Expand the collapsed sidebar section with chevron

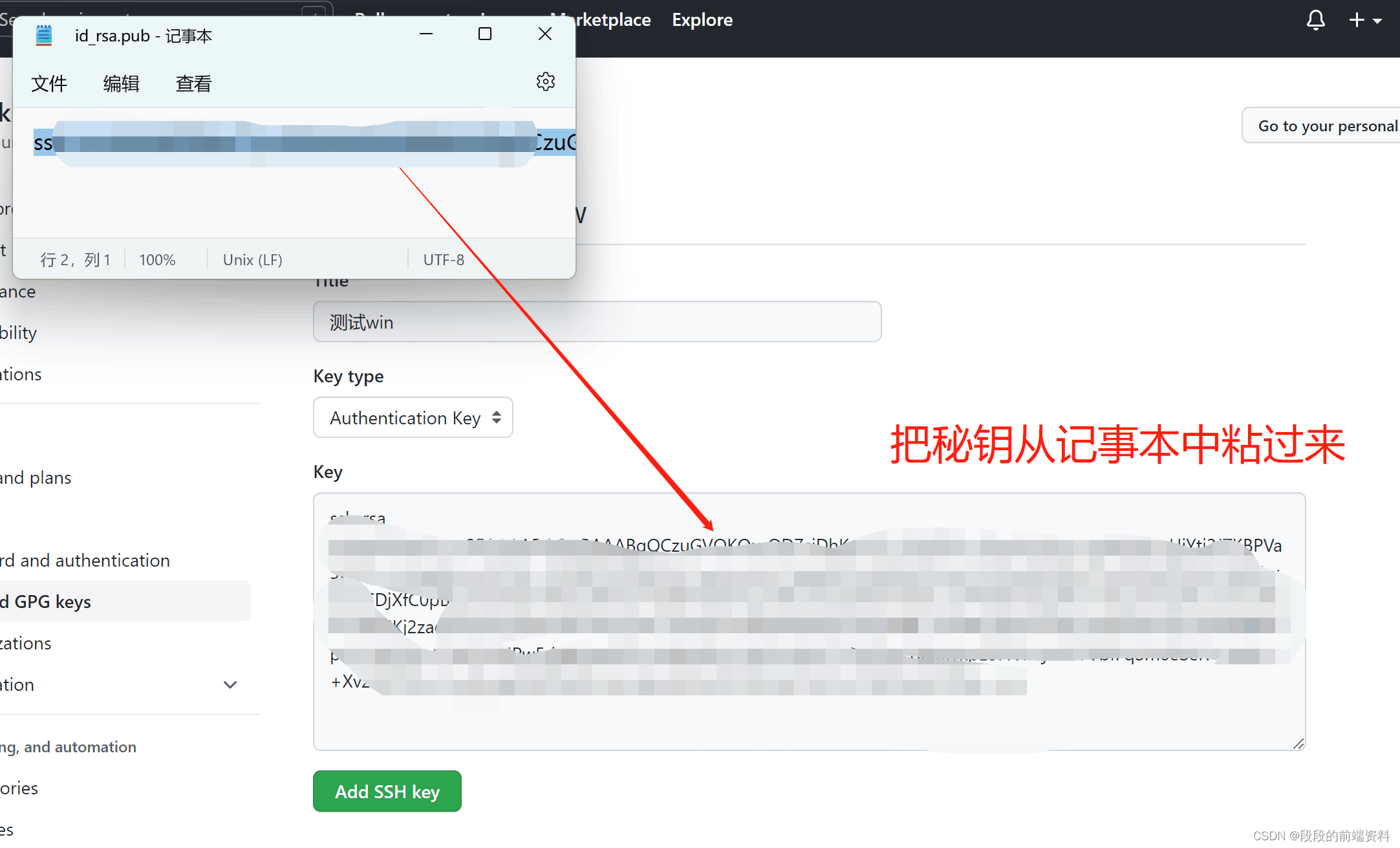point(231,684)
